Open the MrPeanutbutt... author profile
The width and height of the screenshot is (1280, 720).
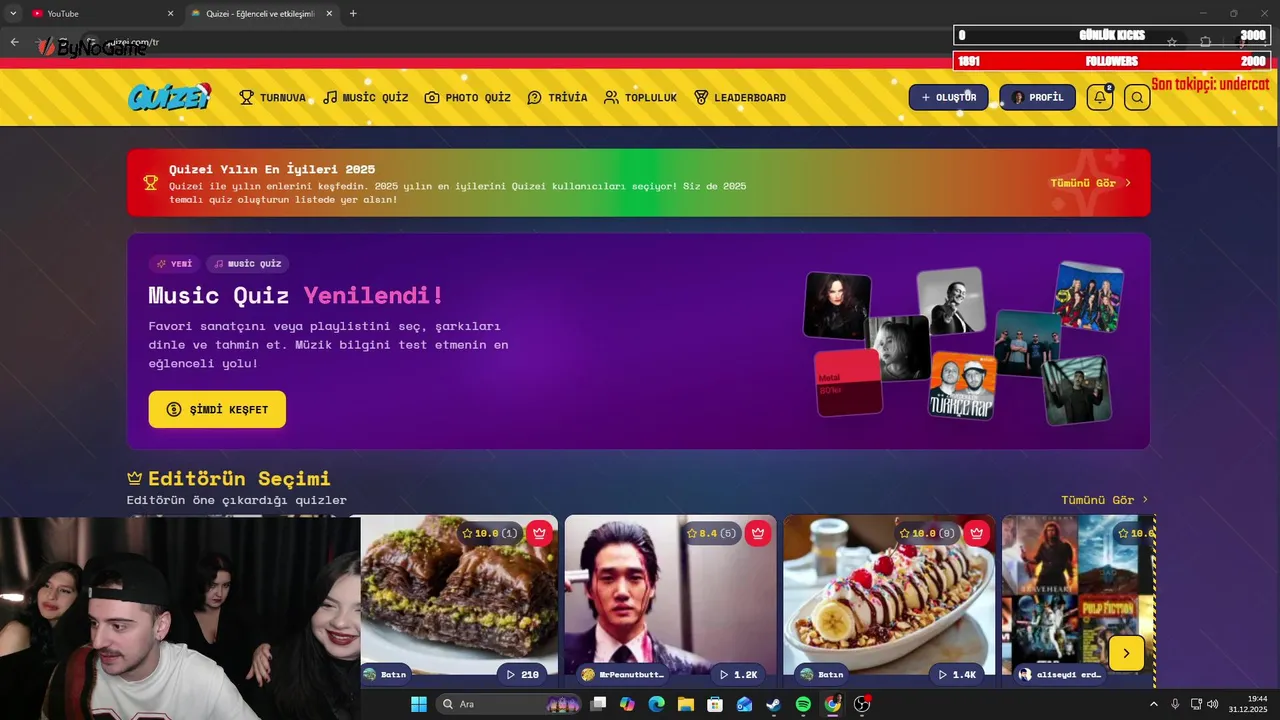623,675
